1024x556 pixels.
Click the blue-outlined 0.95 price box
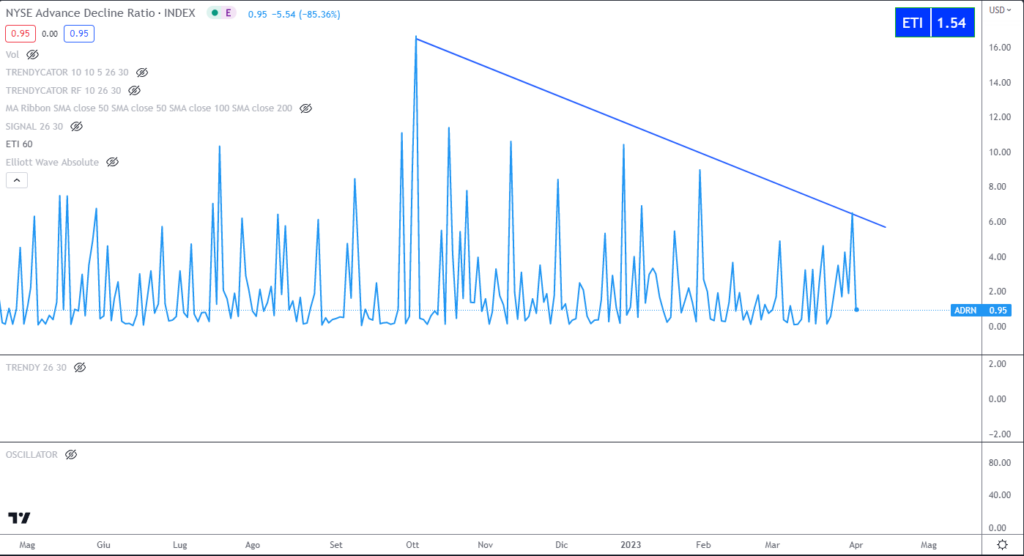pos(80,33)
